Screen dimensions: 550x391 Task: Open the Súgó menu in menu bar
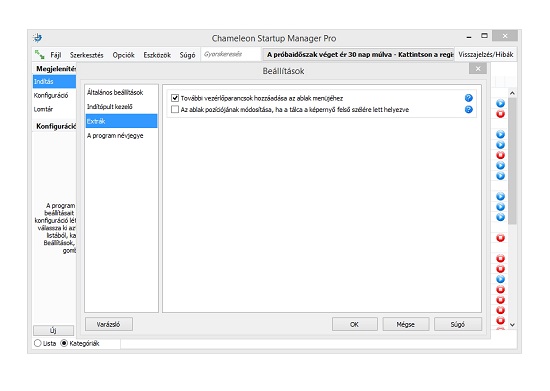click(187, 55)
